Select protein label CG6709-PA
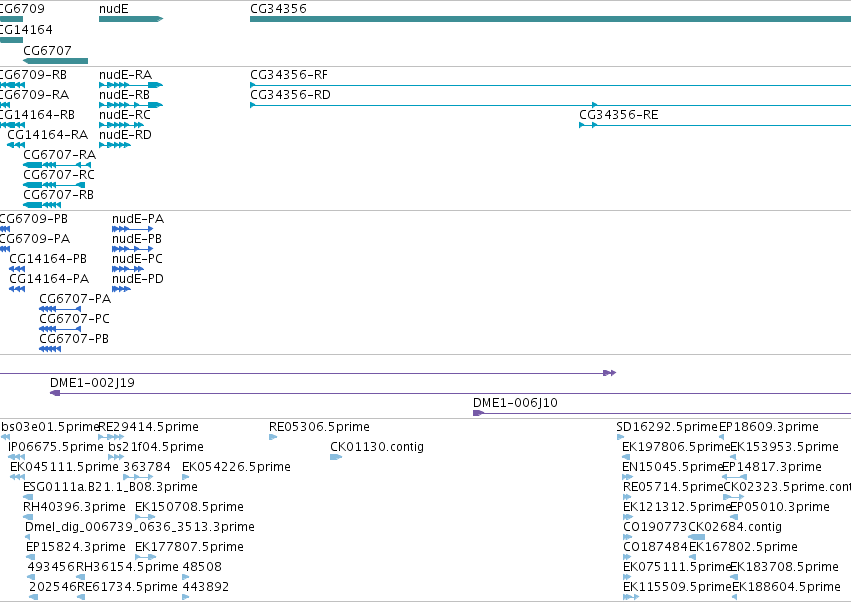The width and height of the screenshot is (851, 602). pos(34,239)
